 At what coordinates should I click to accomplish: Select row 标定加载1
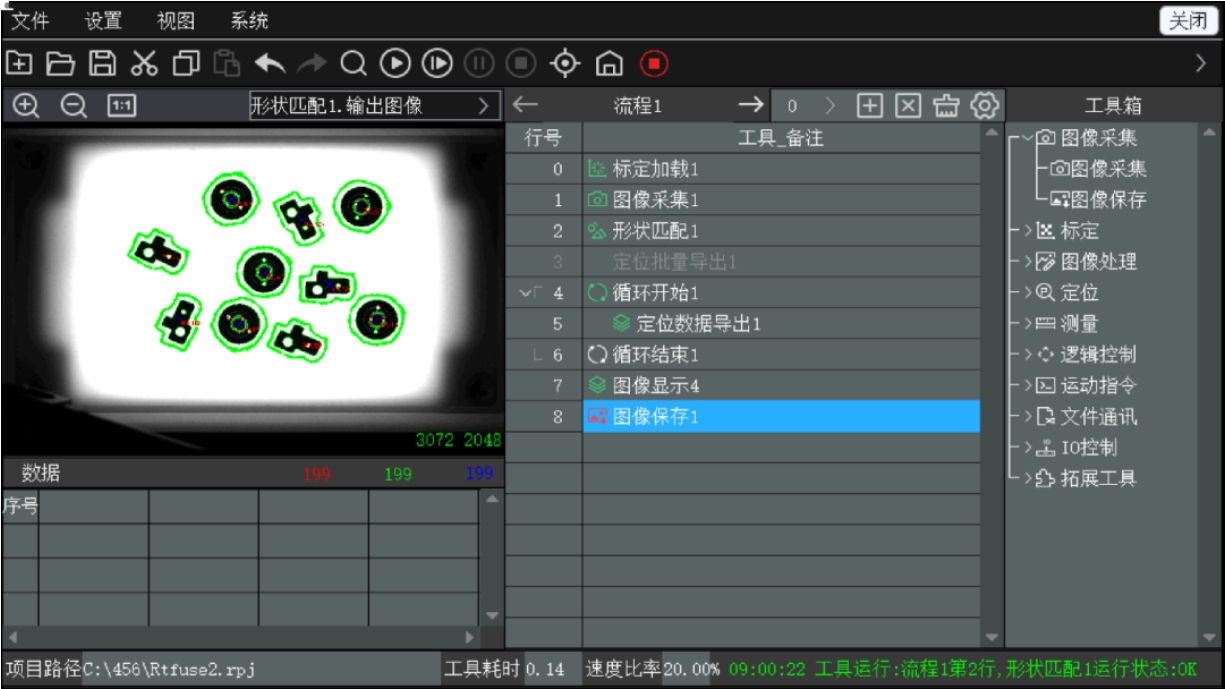click(781, 169)
